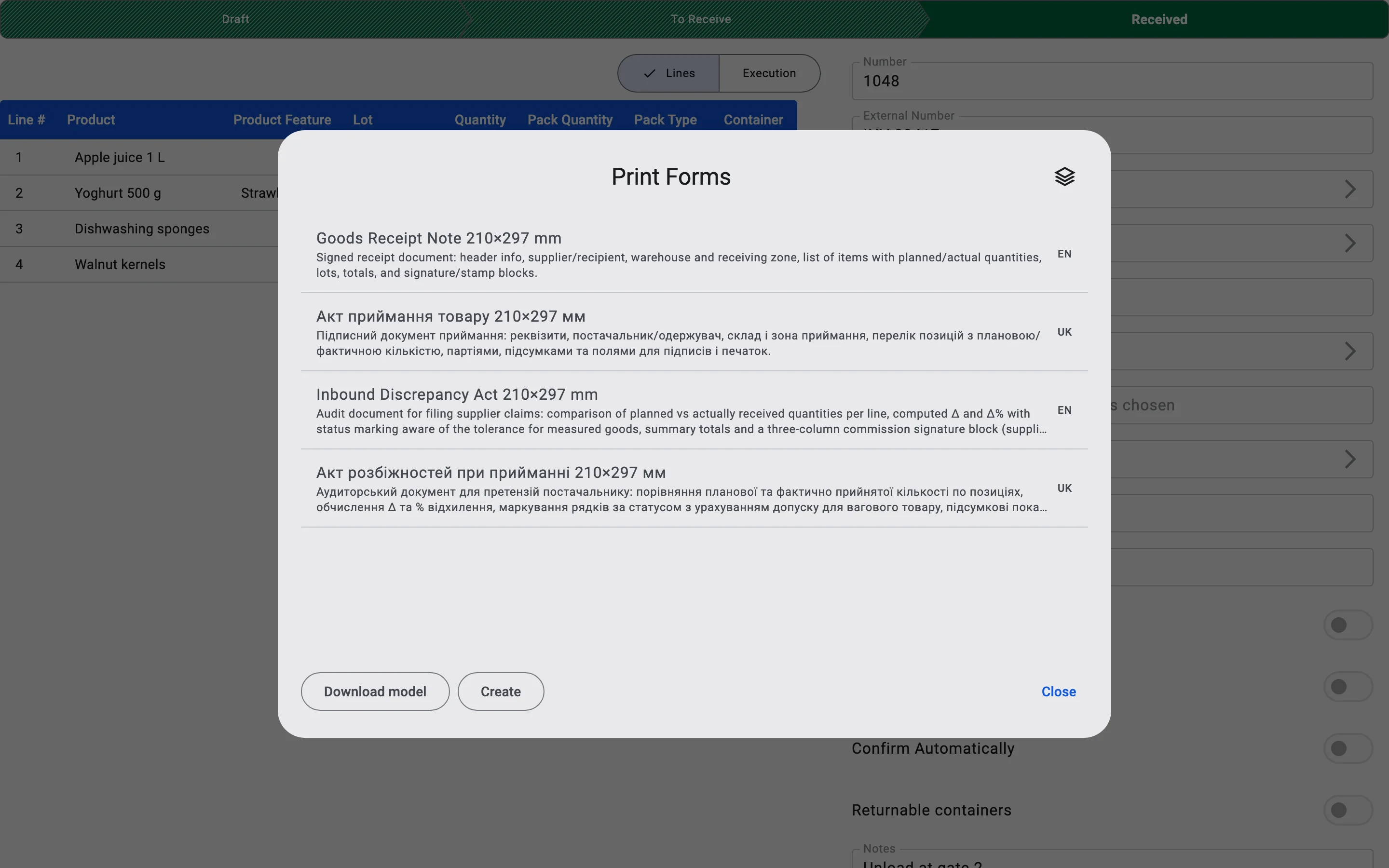The image size is (1389, 868).
Task: Click the Received status stage
Action: click(1159, 19)
